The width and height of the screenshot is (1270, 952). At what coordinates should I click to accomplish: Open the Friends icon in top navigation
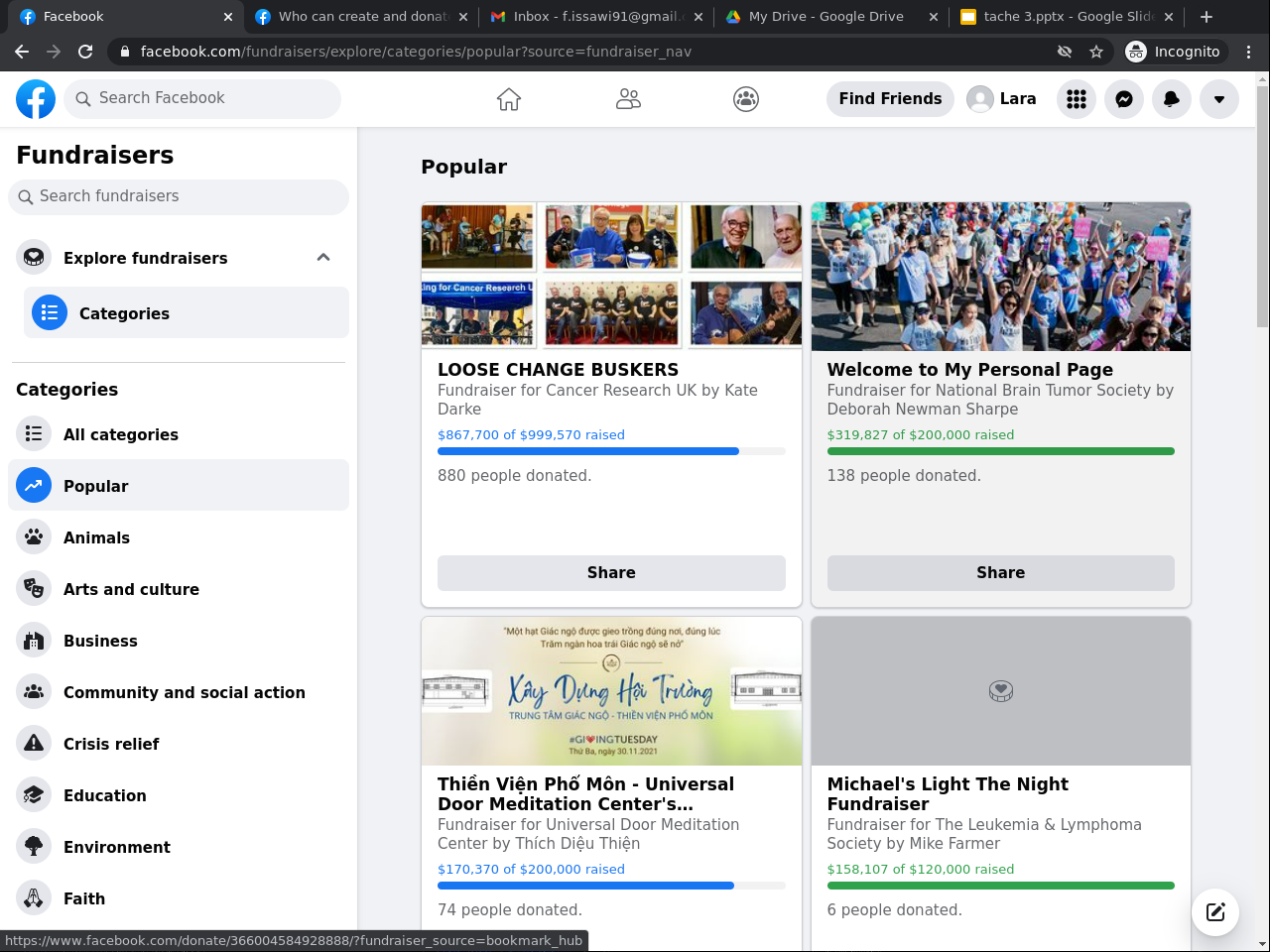pos(628,99)
